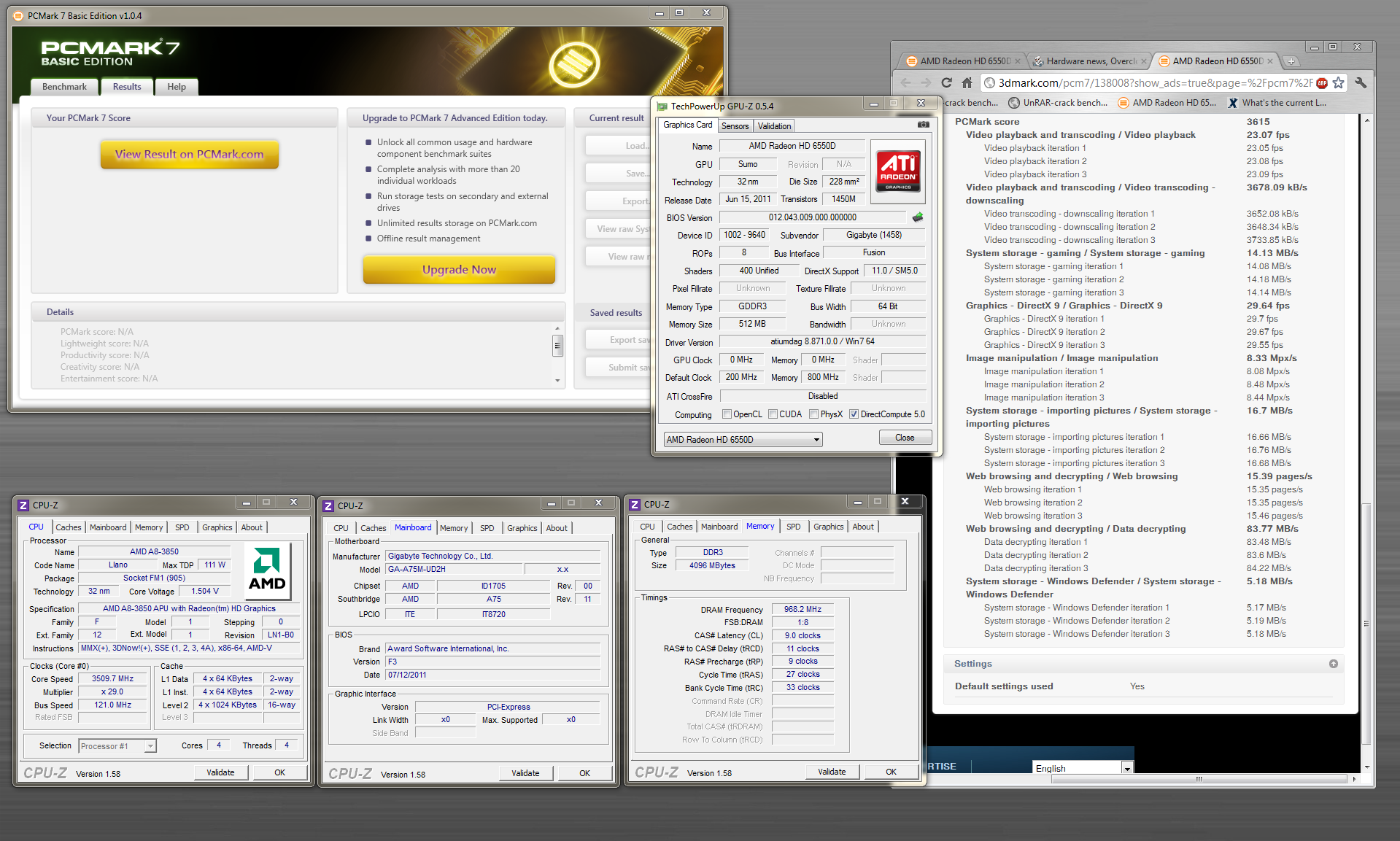Image resolution: width=1400 pixels, height=841 pixels.
Task: Toggle the DirectCompute 5.0 checkbox
Action: click(x=854, y=414)
